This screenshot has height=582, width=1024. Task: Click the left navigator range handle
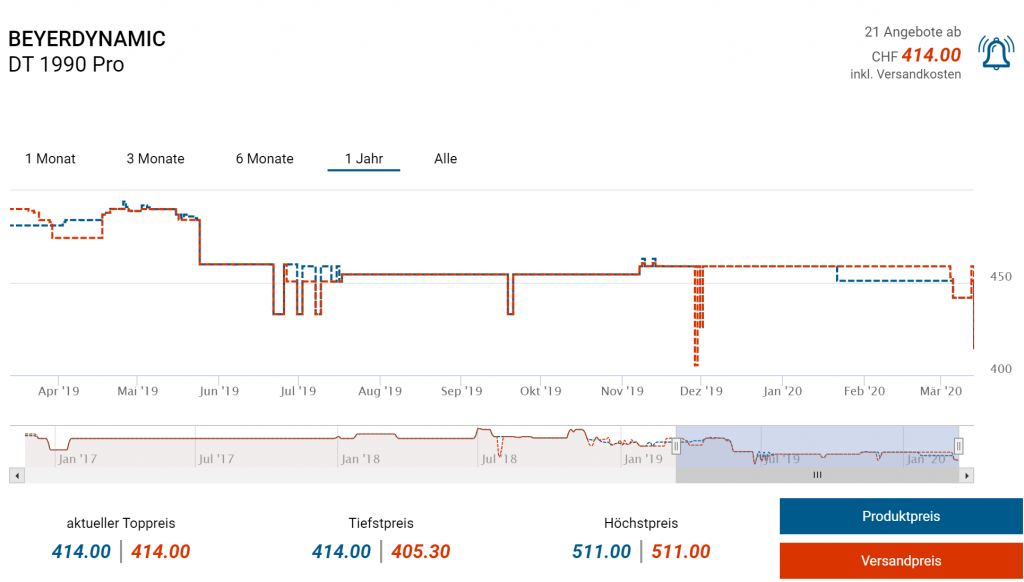pyautogui.click(x=676, y=446)
